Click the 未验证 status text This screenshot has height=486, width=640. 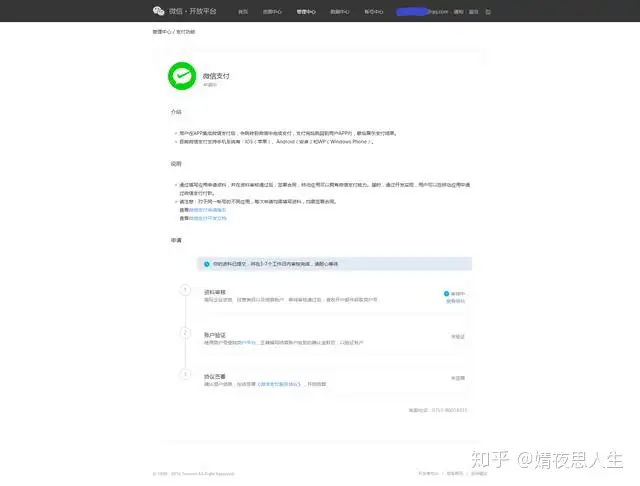pyautogui.click(x=458, y=337)
